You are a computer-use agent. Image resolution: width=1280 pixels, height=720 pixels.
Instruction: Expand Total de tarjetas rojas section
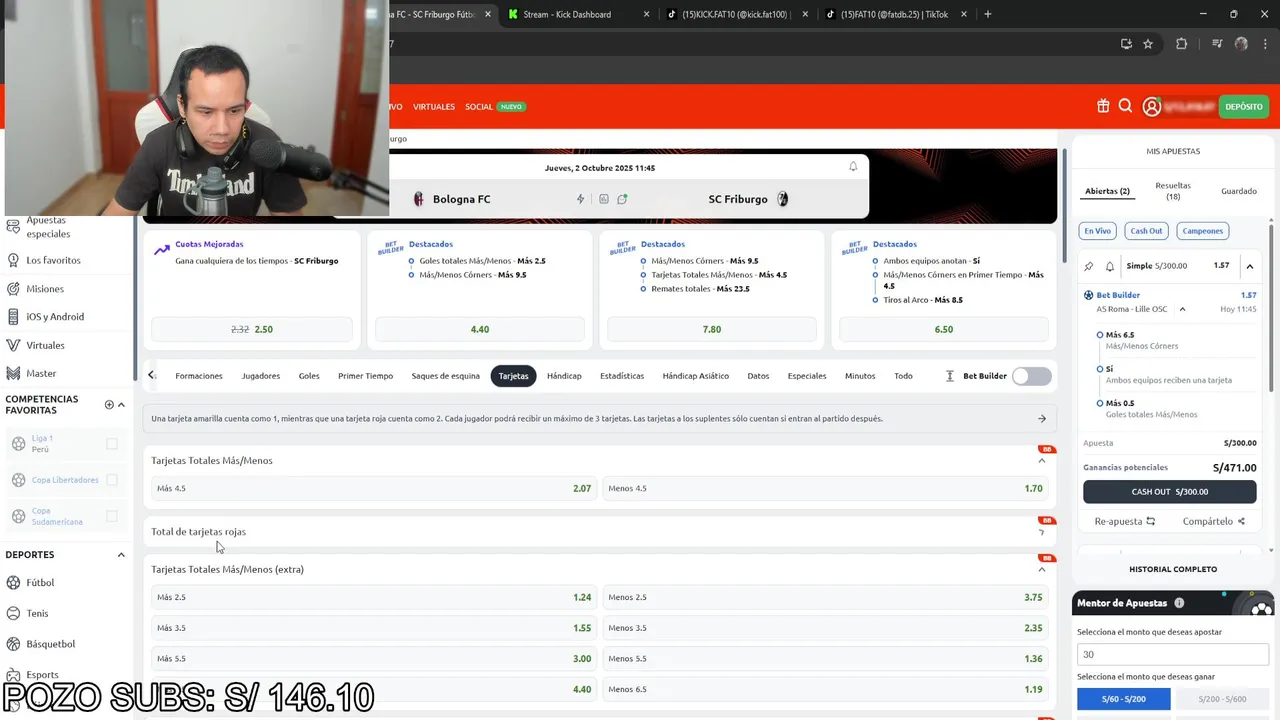click(x=1041, y=532)
